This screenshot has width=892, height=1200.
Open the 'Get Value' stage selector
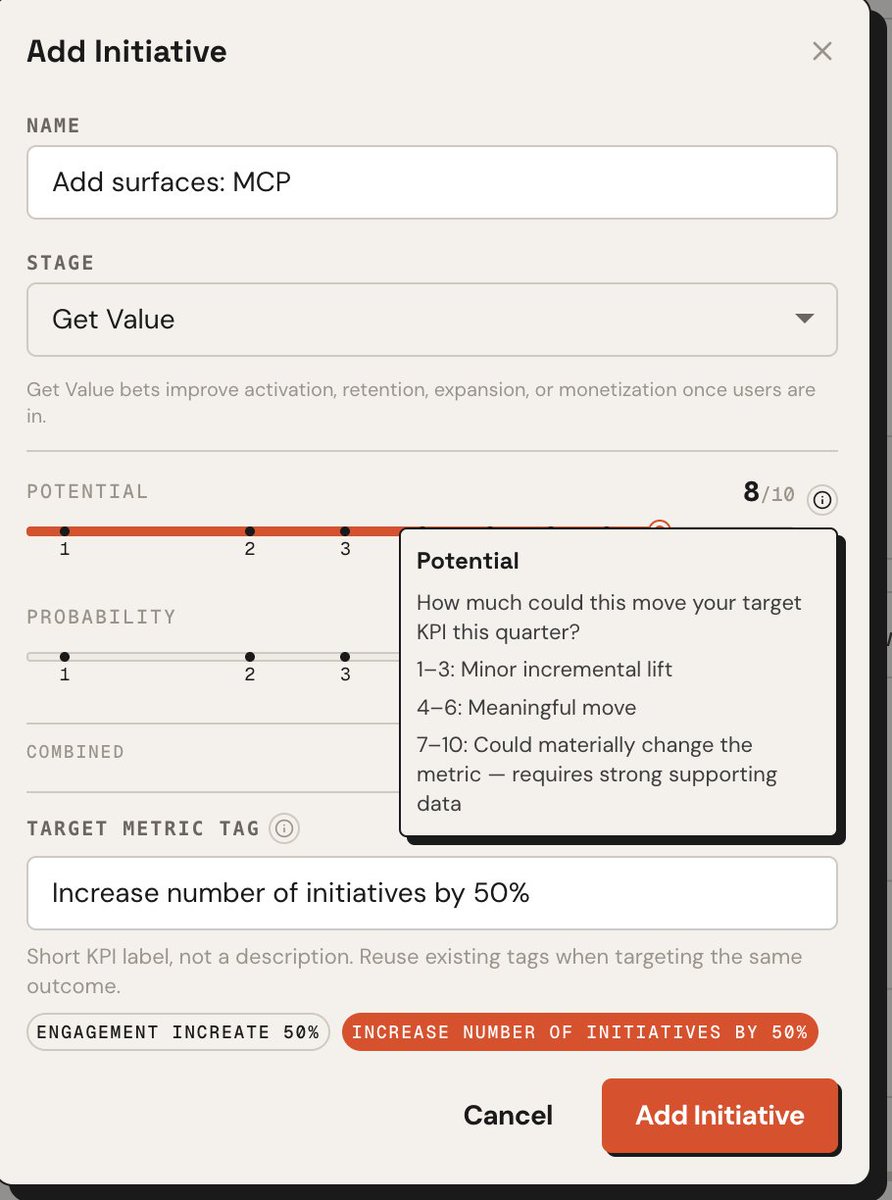click(431, 320)
